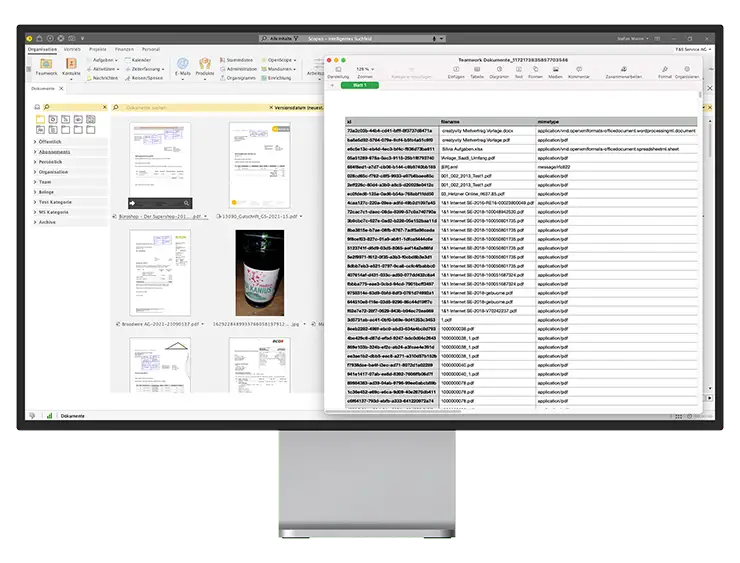Open Administration in the ribbon
The height and width of the screenshot is (563, 740).
238,69
